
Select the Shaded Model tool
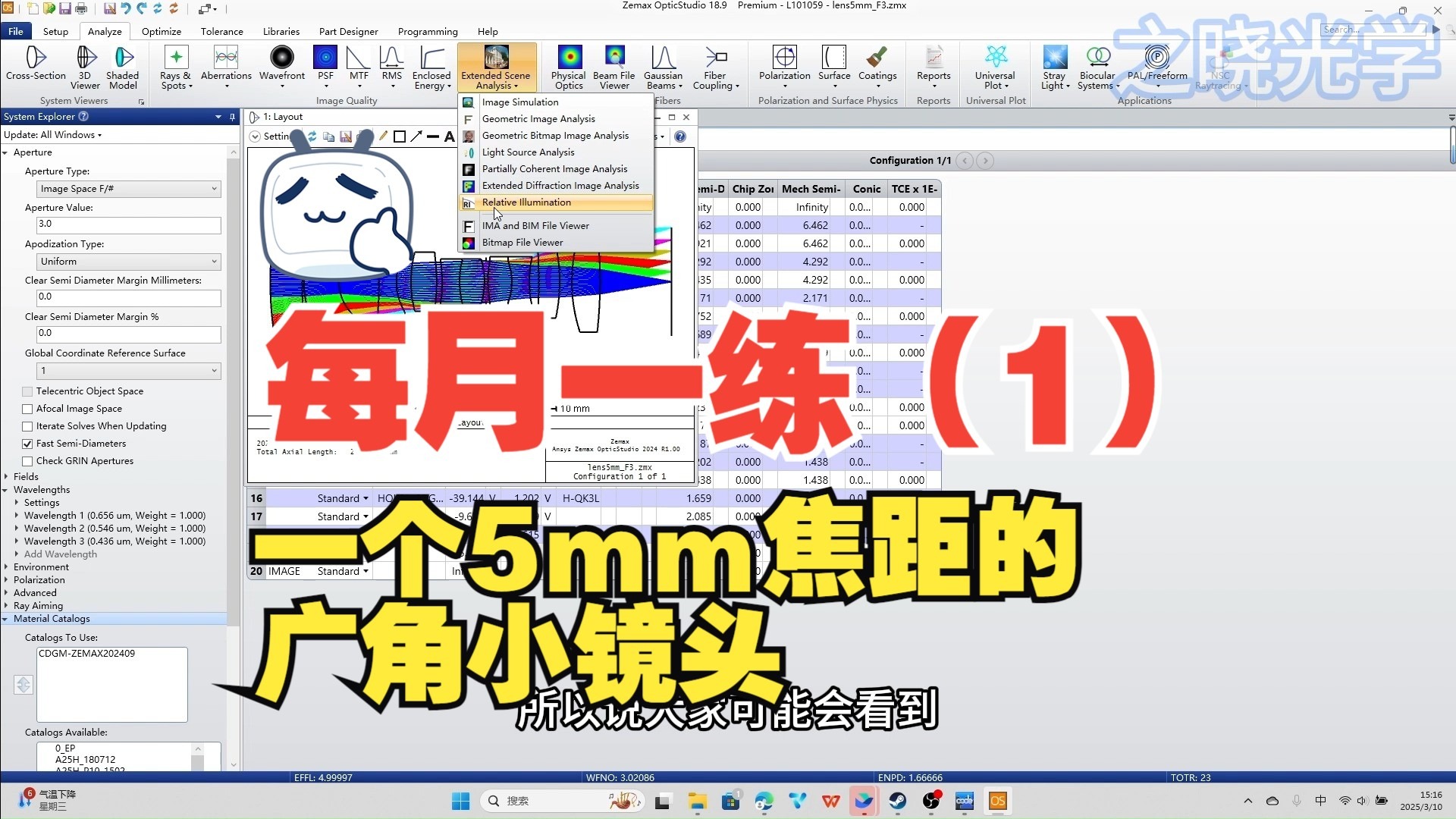click(124, 68)
